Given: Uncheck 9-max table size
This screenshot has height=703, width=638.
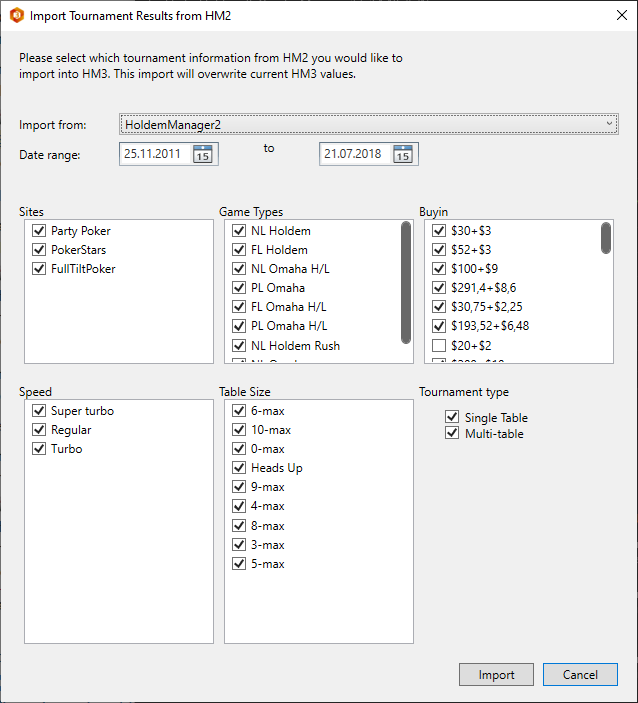Looking at the screenshot, I should coord(239,487).
